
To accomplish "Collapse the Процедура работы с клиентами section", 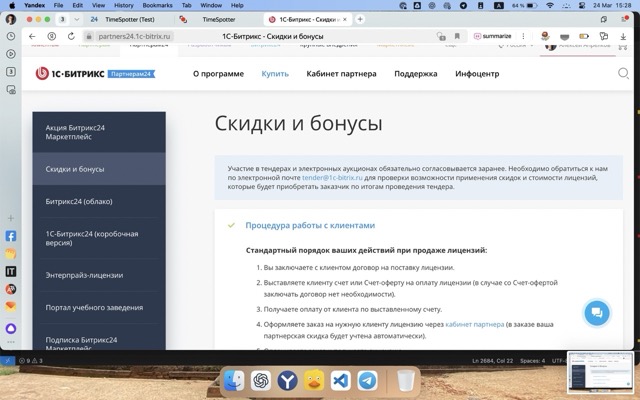I will point(310,226).
